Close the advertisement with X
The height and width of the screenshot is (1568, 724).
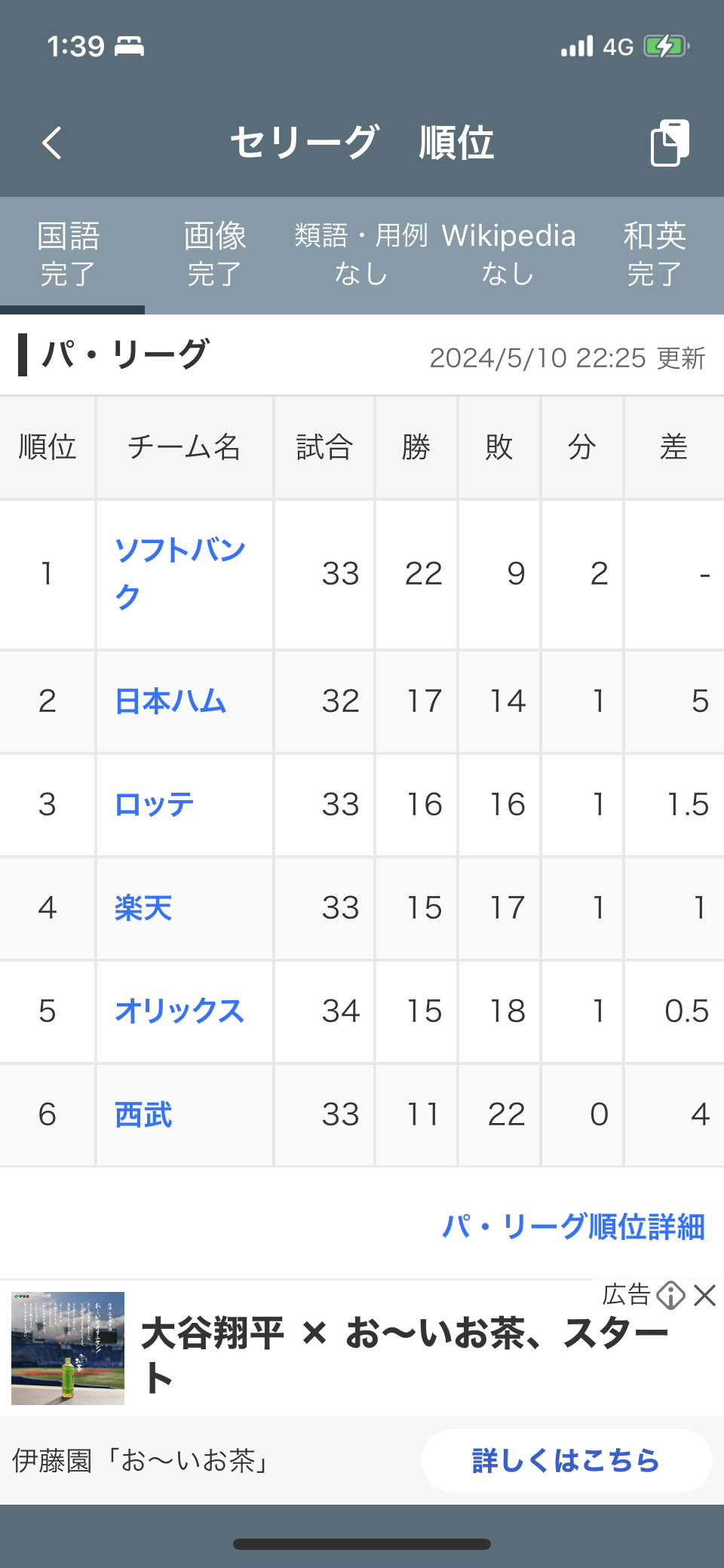click(705, 1296)
